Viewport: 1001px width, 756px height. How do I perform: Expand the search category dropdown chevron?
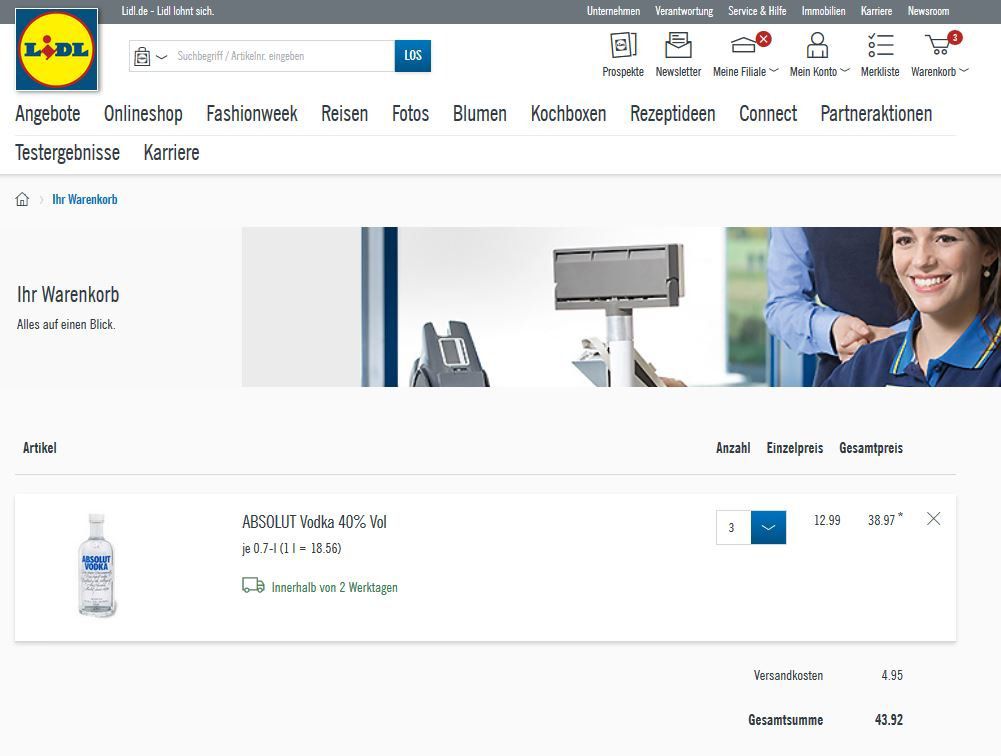[162, 56]
